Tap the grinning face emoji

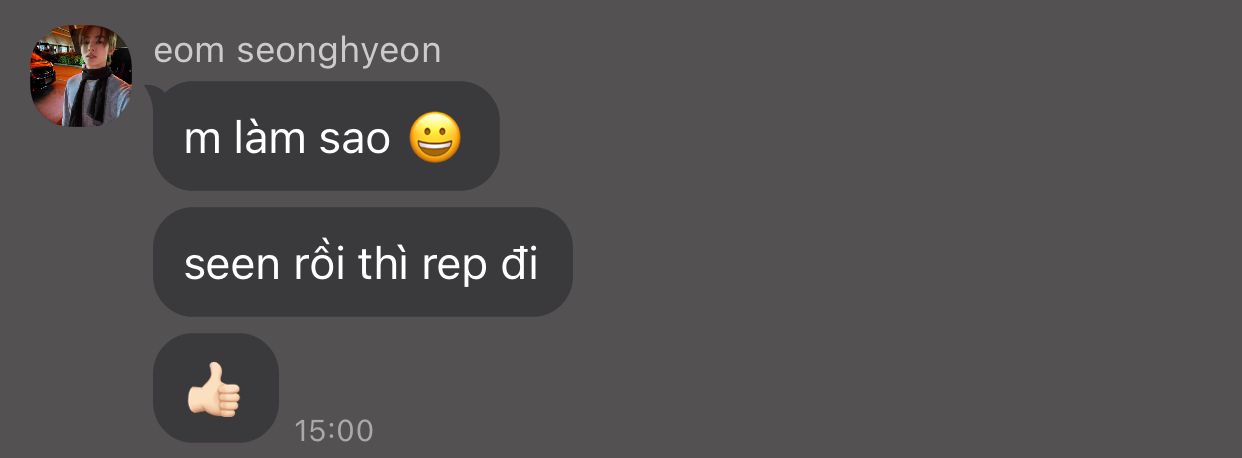tap(436, 139)
